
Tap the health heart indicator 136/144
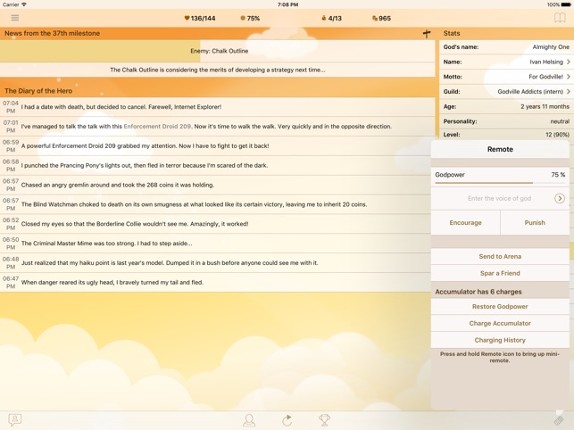tap(200, 18)
